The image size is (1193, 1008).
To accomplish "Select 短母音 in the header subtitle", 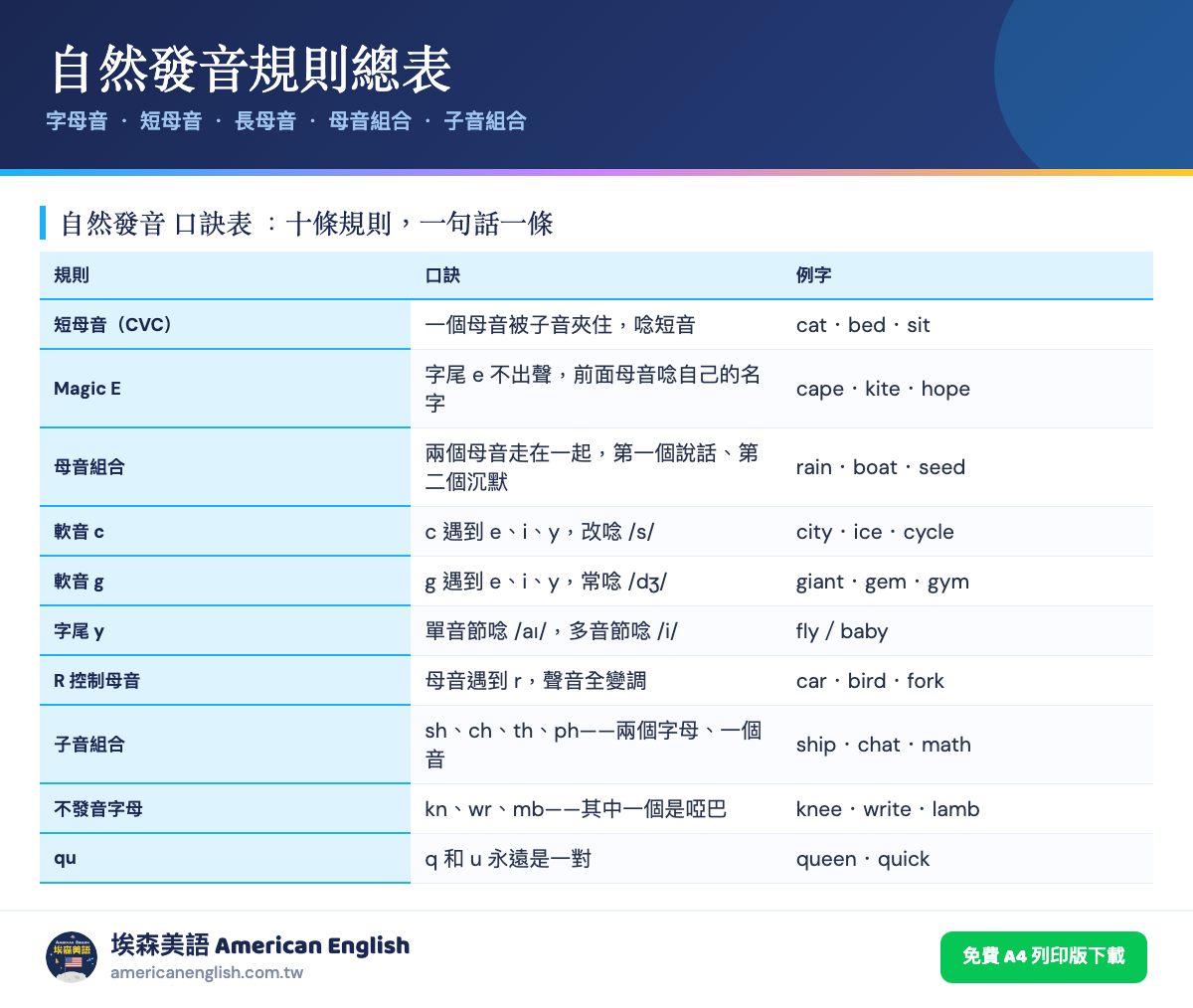I will (171, 121).
